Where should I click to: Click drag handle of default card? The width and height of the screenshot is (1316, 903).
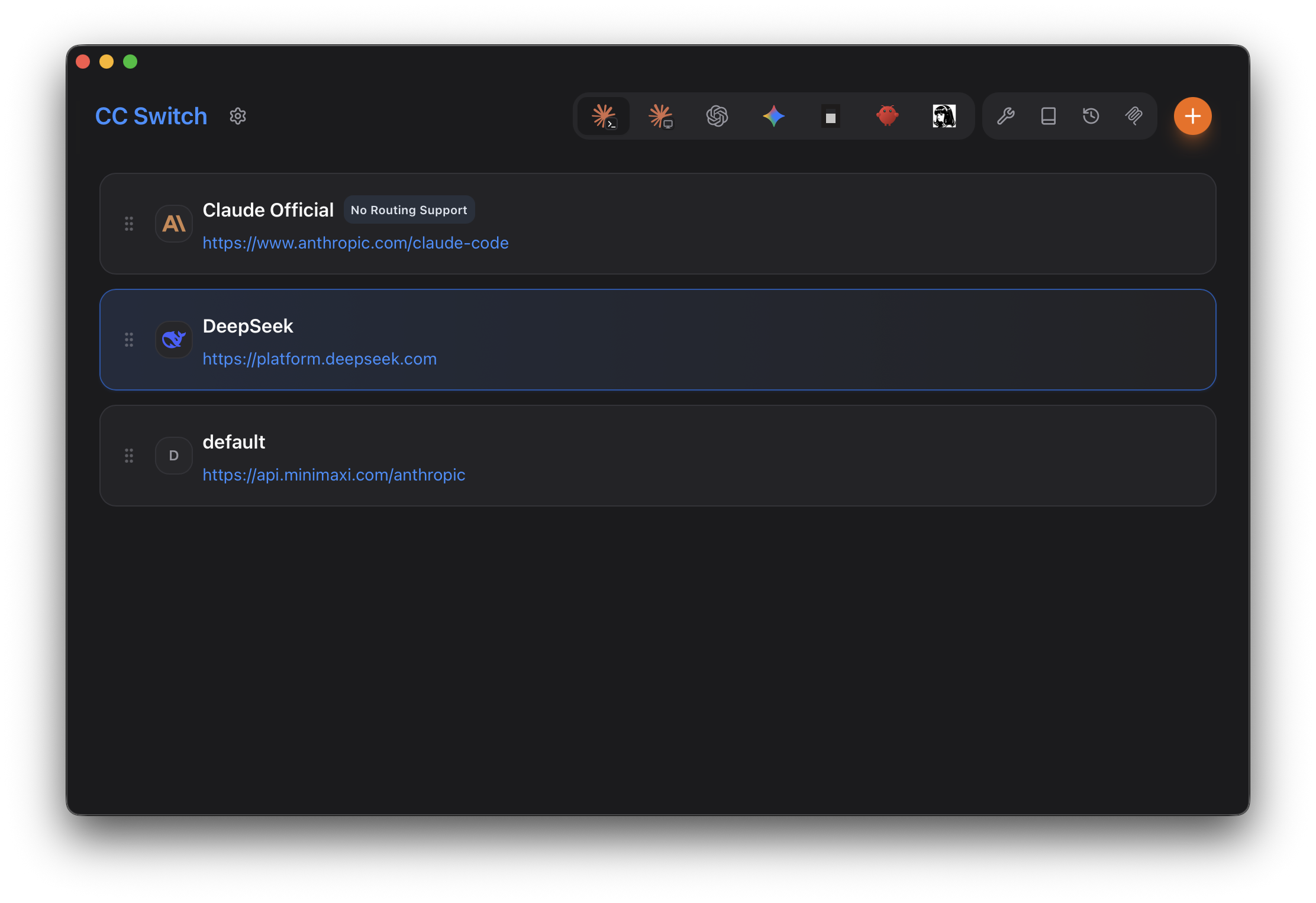[129, 456]
